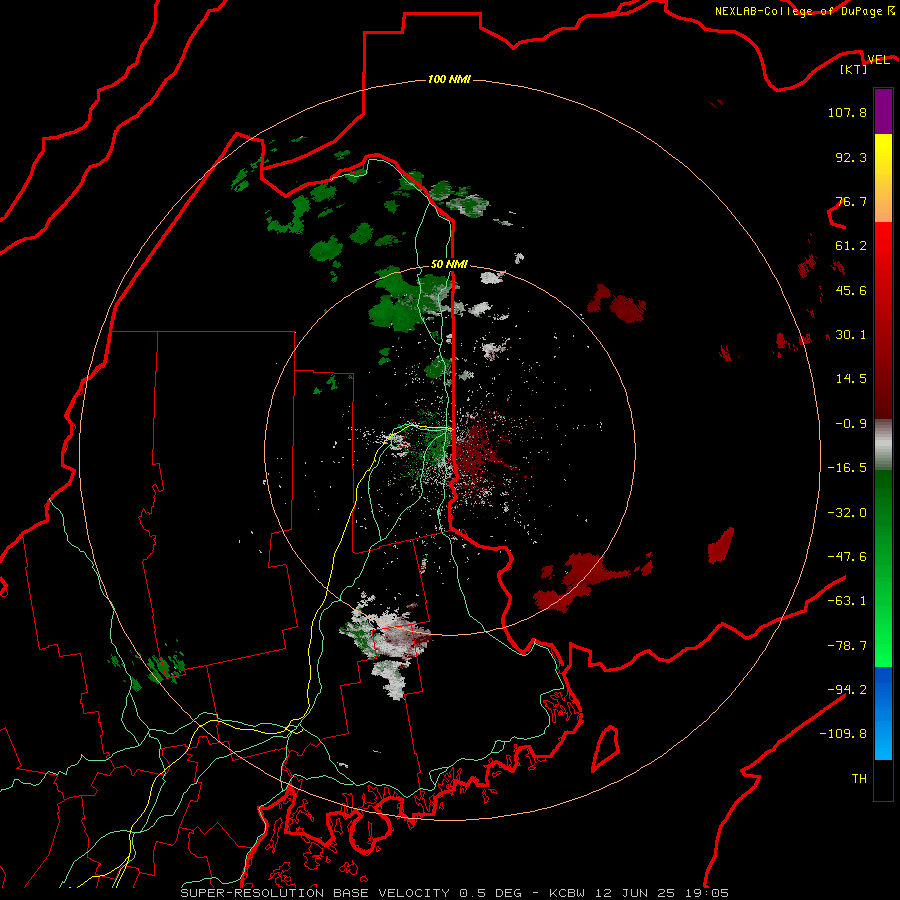
Task: Click the -16.5 velocity scale value
Action: pyautogui.click(x=847, y=468)
